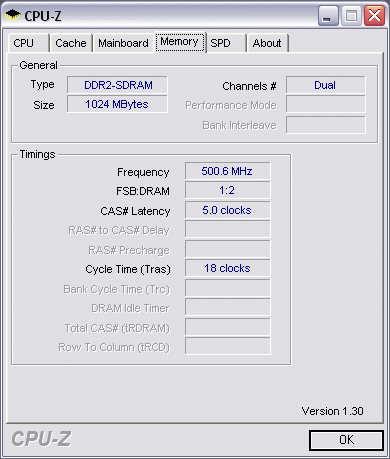Click the Version 1.30 text
The image size is (390, 459).
(332, 411)
